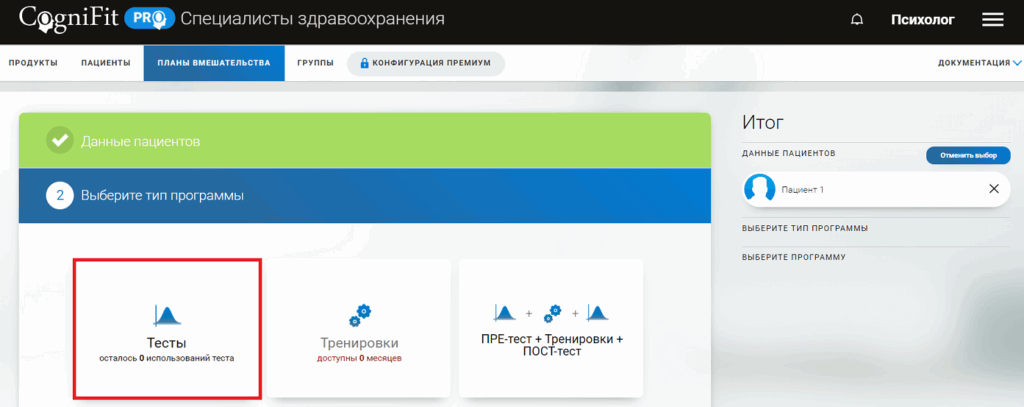1024x407 pixels.
Task: Remove Пациент 1 with the X
Action: tap(993, 188)
